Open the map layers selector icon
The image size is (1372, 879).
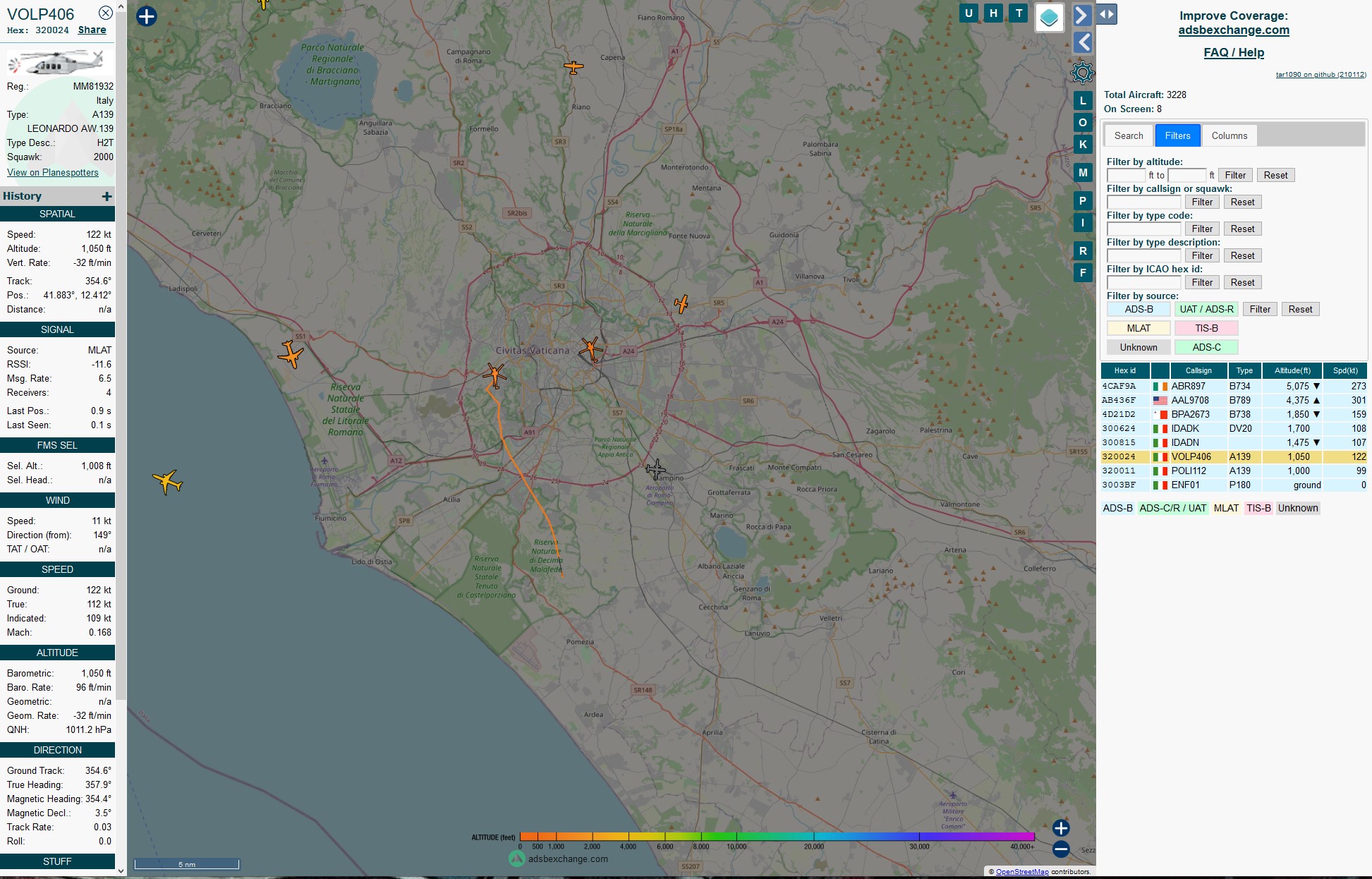(x=1049, y=18)
